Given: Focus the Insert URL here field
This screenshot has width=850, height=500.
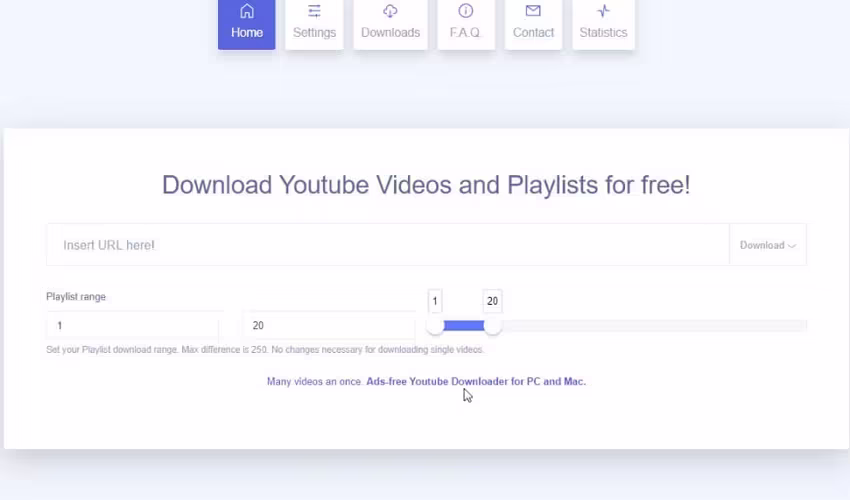Looking at the screenshot, I should tap(388, 245).
